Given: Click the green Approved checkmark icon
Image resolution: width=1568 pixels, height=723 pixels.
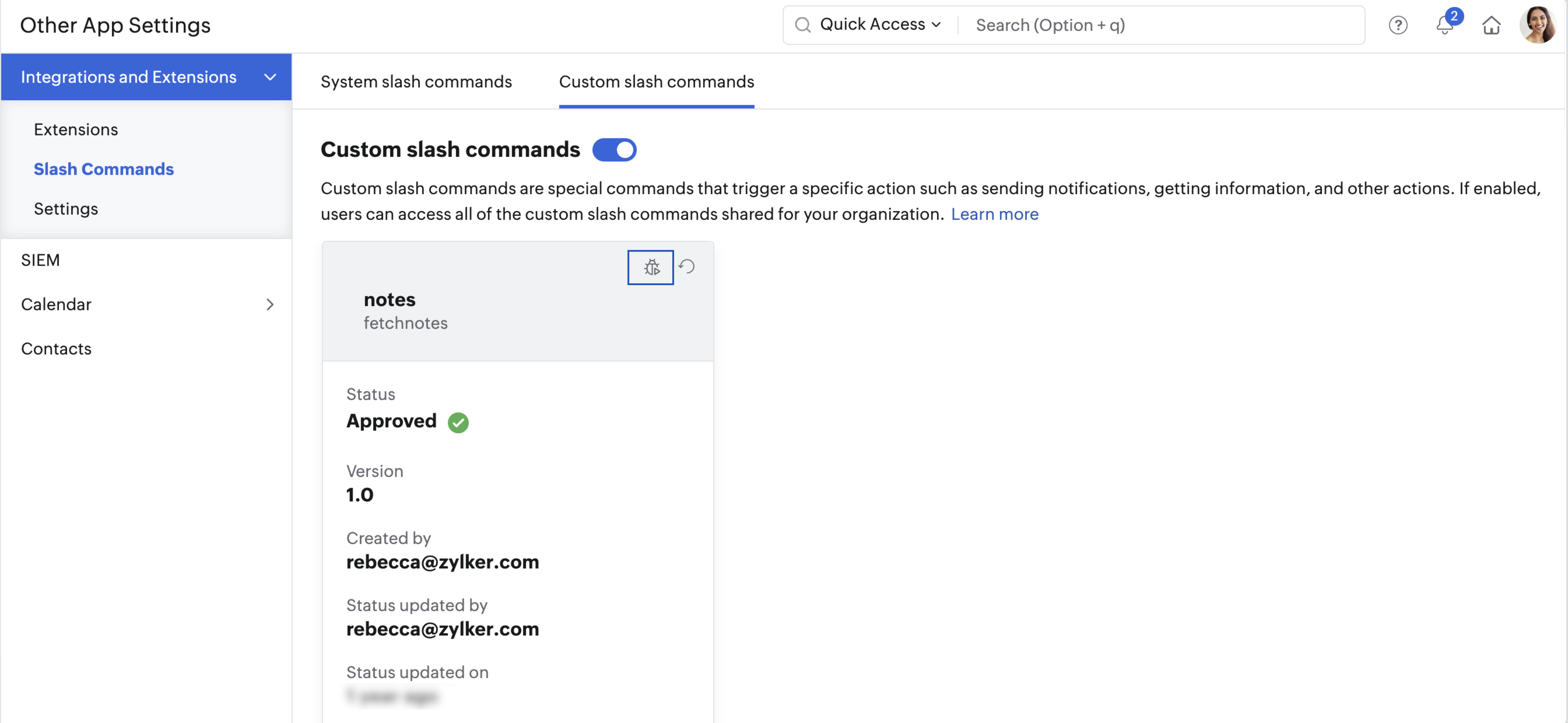Looking at the screenshot, I should coord(458,422).
